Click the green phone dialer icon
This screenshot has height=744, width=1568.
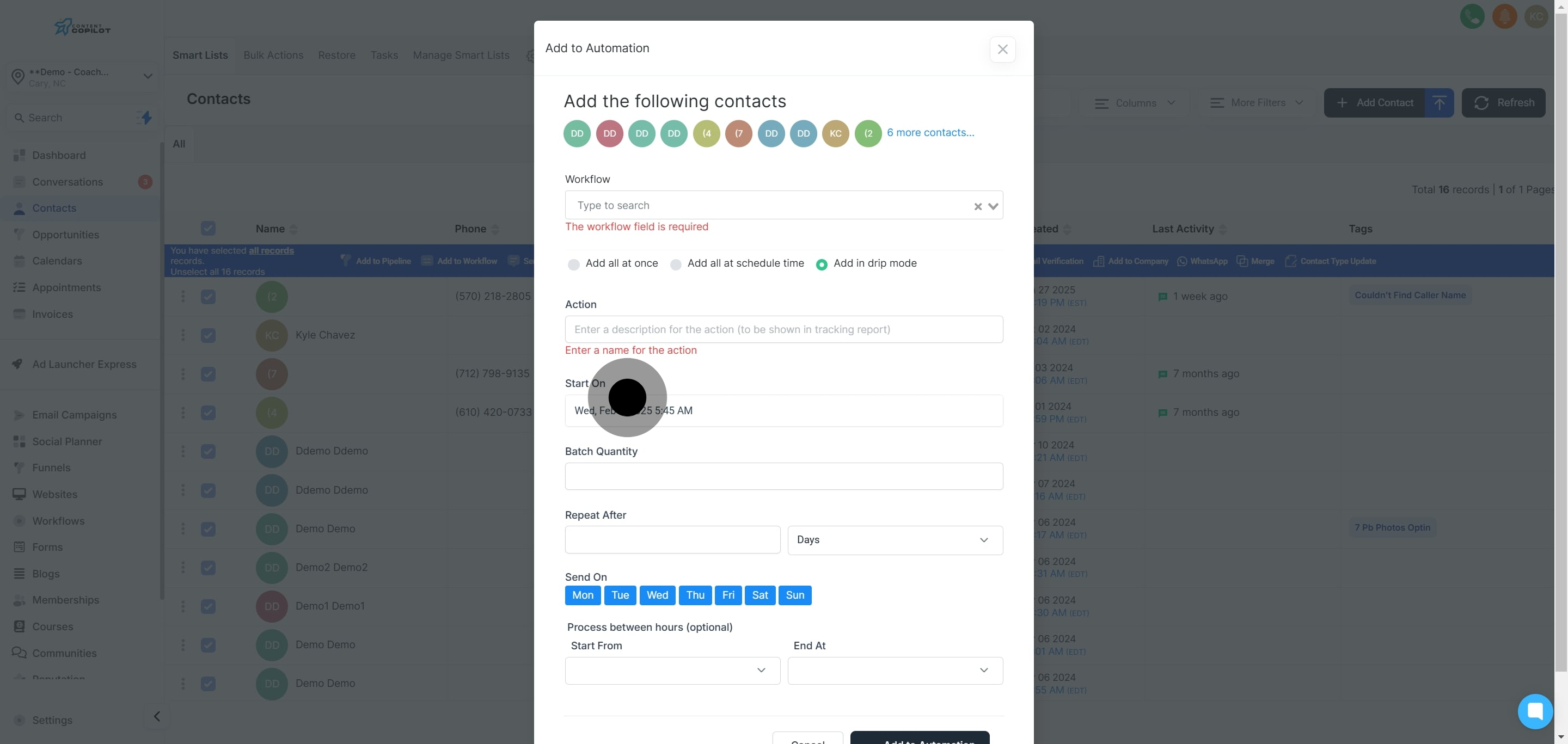(1472, 16)
